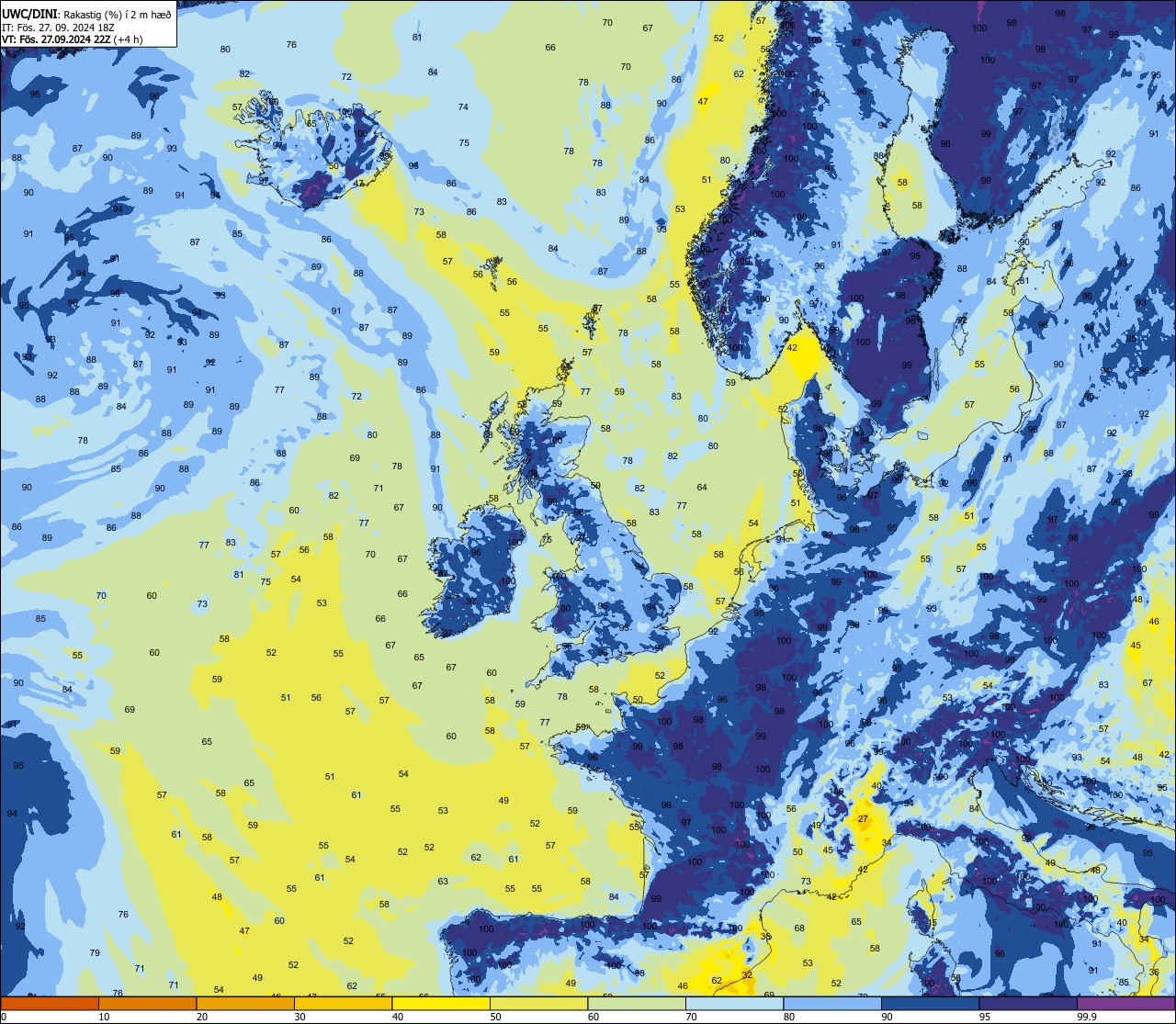Click the legend tick label "99.9"
This screenshot has height=1024, width=1176.
1088,1017
